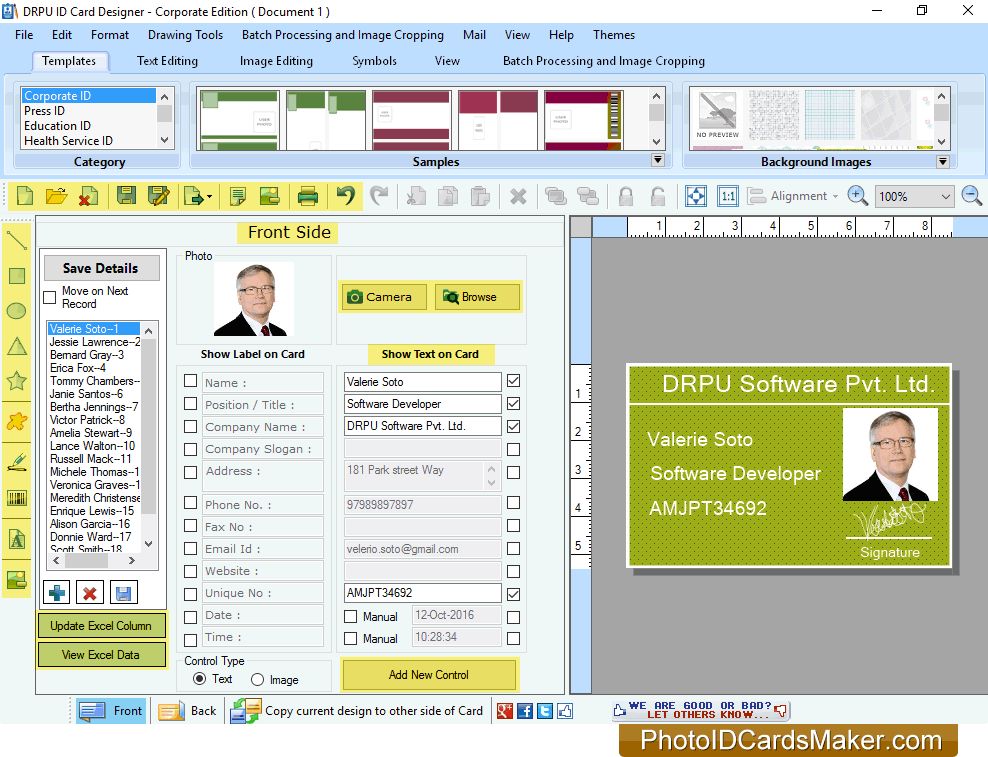The width and height of the screenshot is (988, 757).
Task: Undo the last action
Action: [345, 196]
